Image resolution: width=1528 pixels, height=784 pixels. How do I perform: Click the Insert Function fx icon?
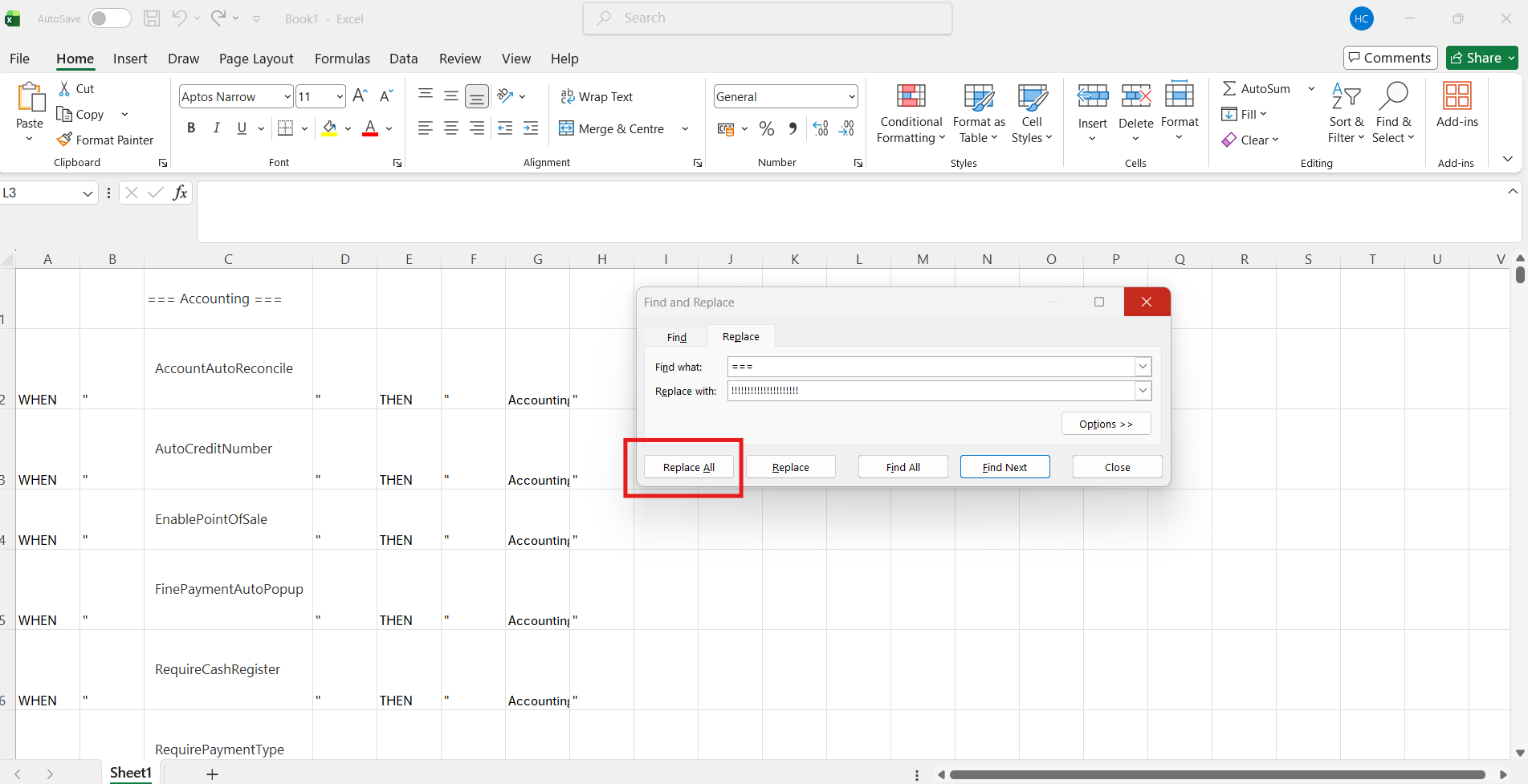[181, 193]
